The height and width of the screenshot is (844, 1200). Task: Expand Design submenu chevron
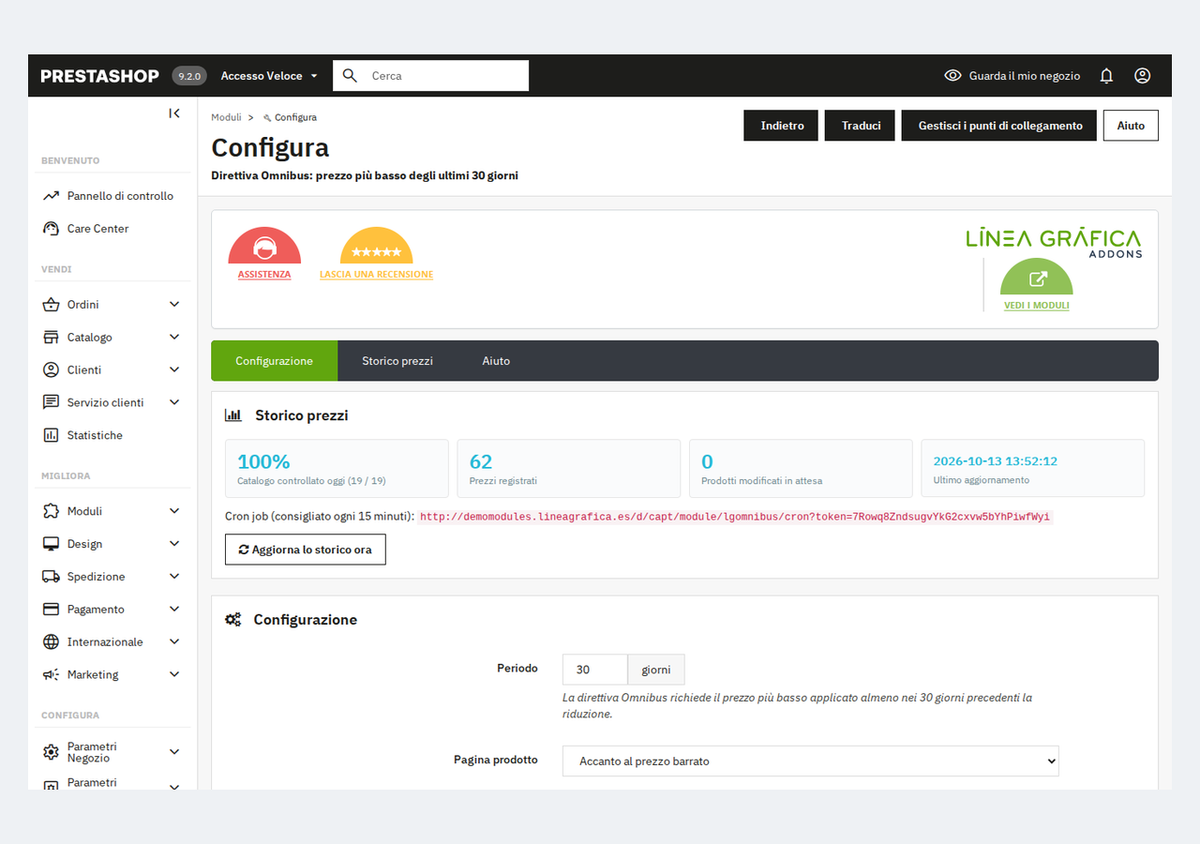coord(174,544)
